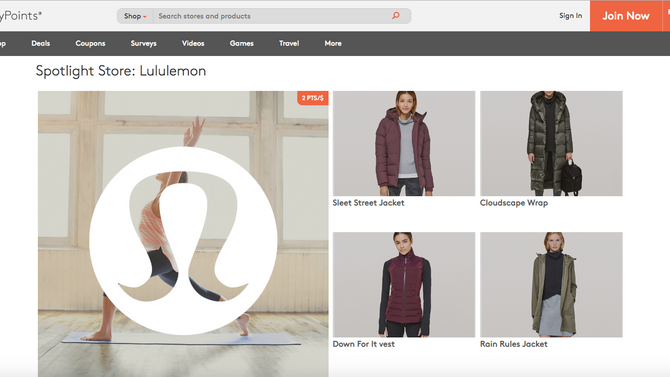Click the Sleet Street Jacket title

click(368, 203)
